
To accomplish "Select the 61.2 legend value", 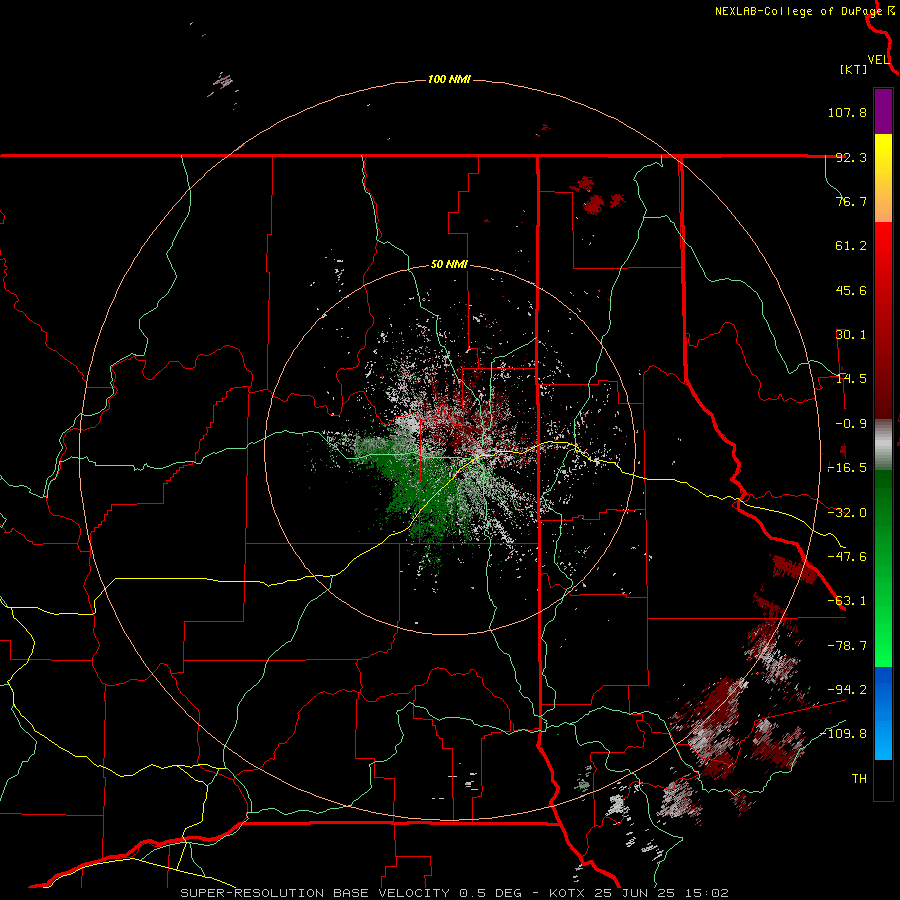I will [851, 246].
